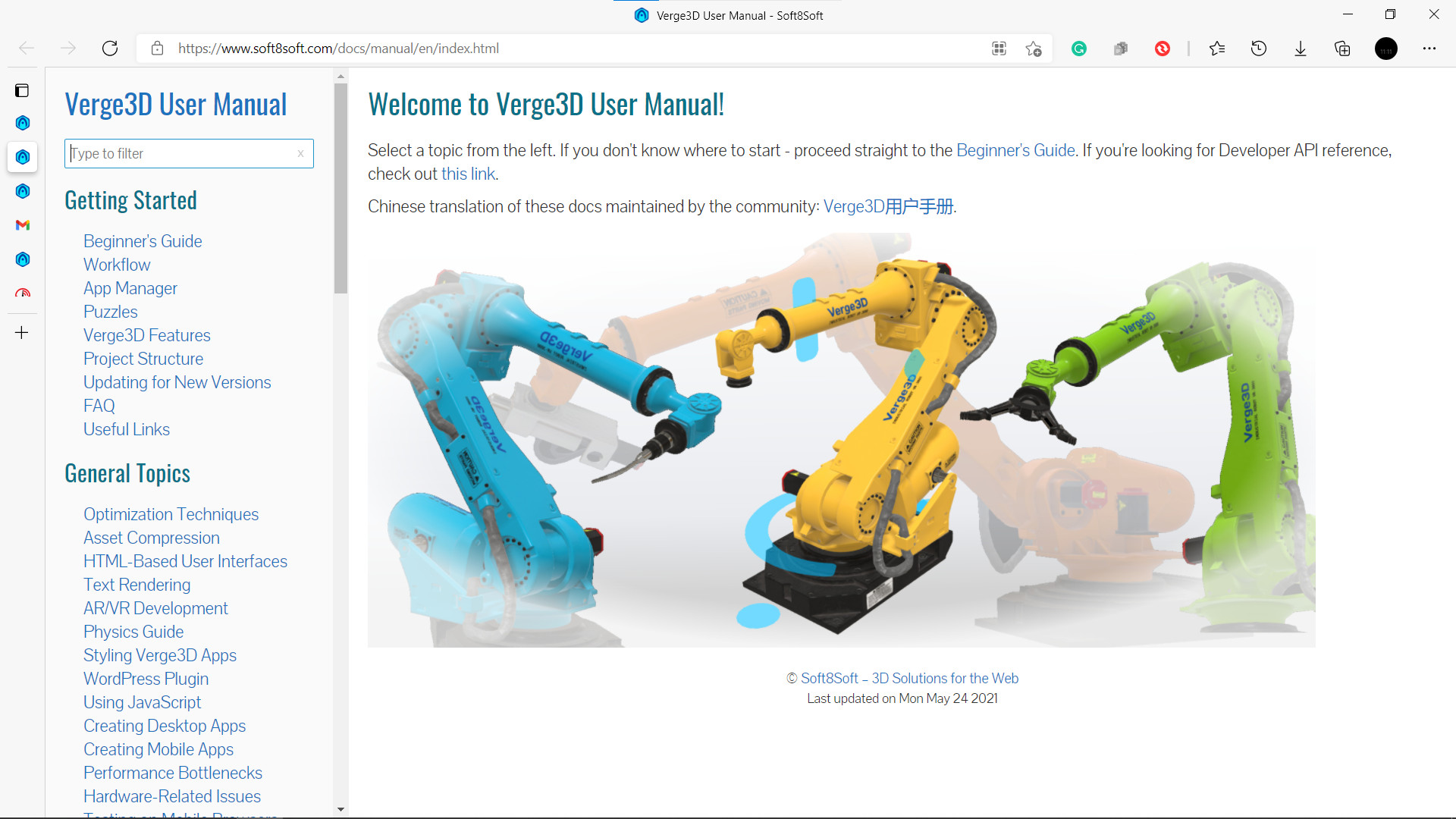Click the sidebar scroll up arrow
This screenshot has height=819, width=1456.
(x=340, y=76)
